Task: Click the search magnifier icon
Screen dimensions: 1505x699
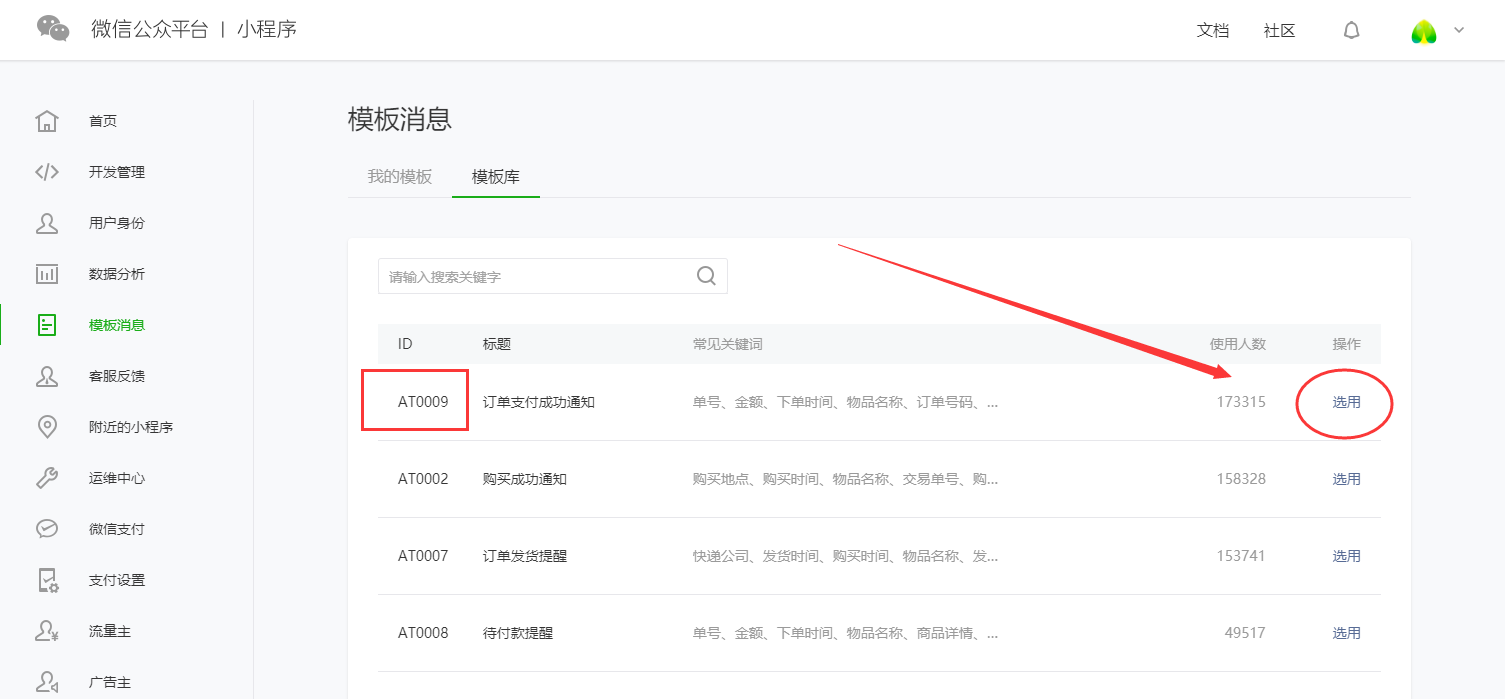Action: coord(706,276)
